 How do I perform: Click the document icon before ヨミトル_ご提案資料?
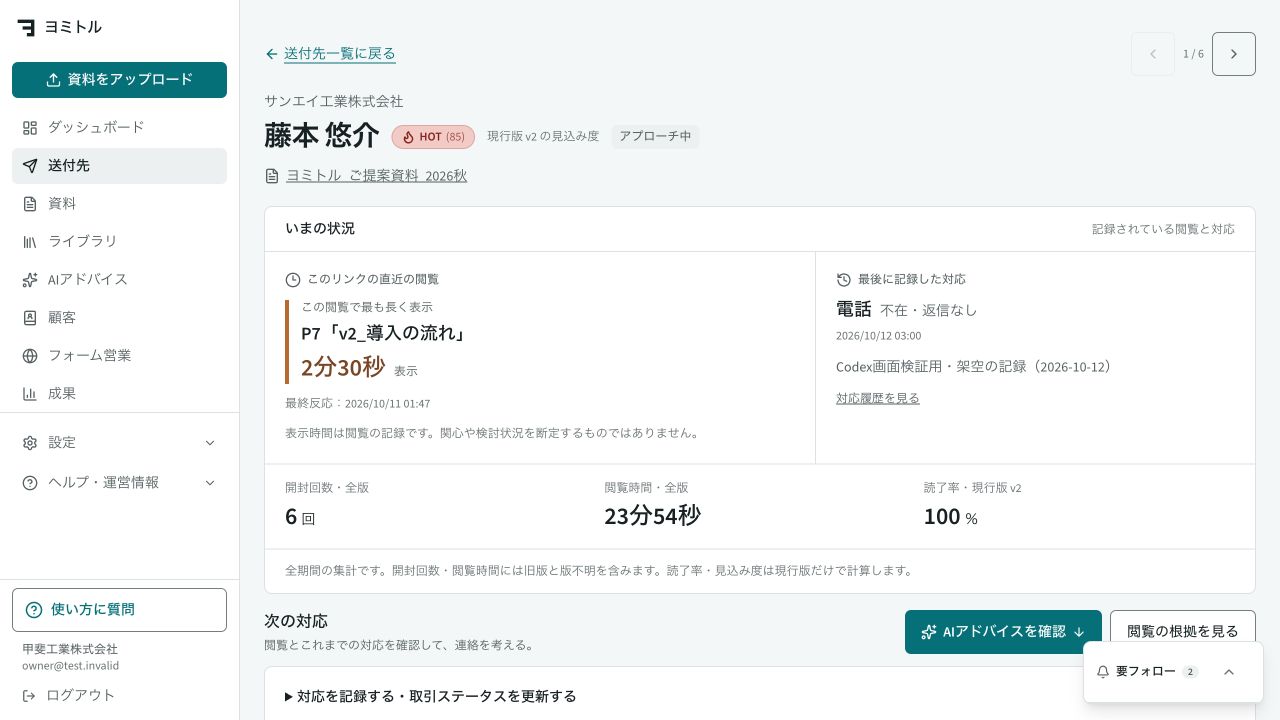[272, 176]
